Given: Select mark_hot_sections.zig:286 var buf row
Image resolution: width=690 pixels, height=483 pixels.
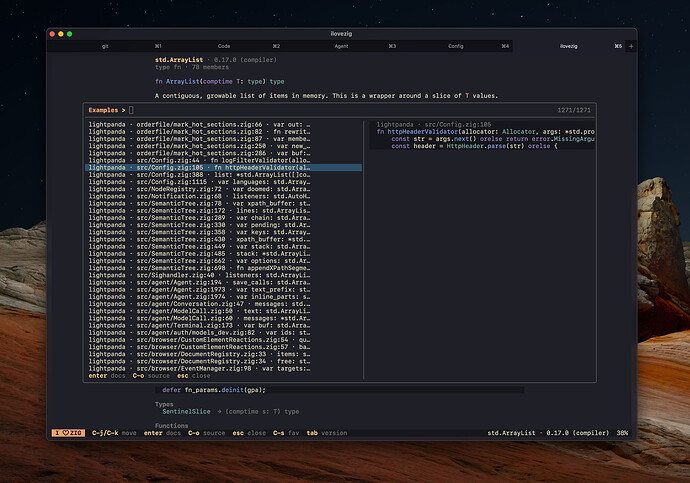Looking at the screenshot, I should [224, 153].
